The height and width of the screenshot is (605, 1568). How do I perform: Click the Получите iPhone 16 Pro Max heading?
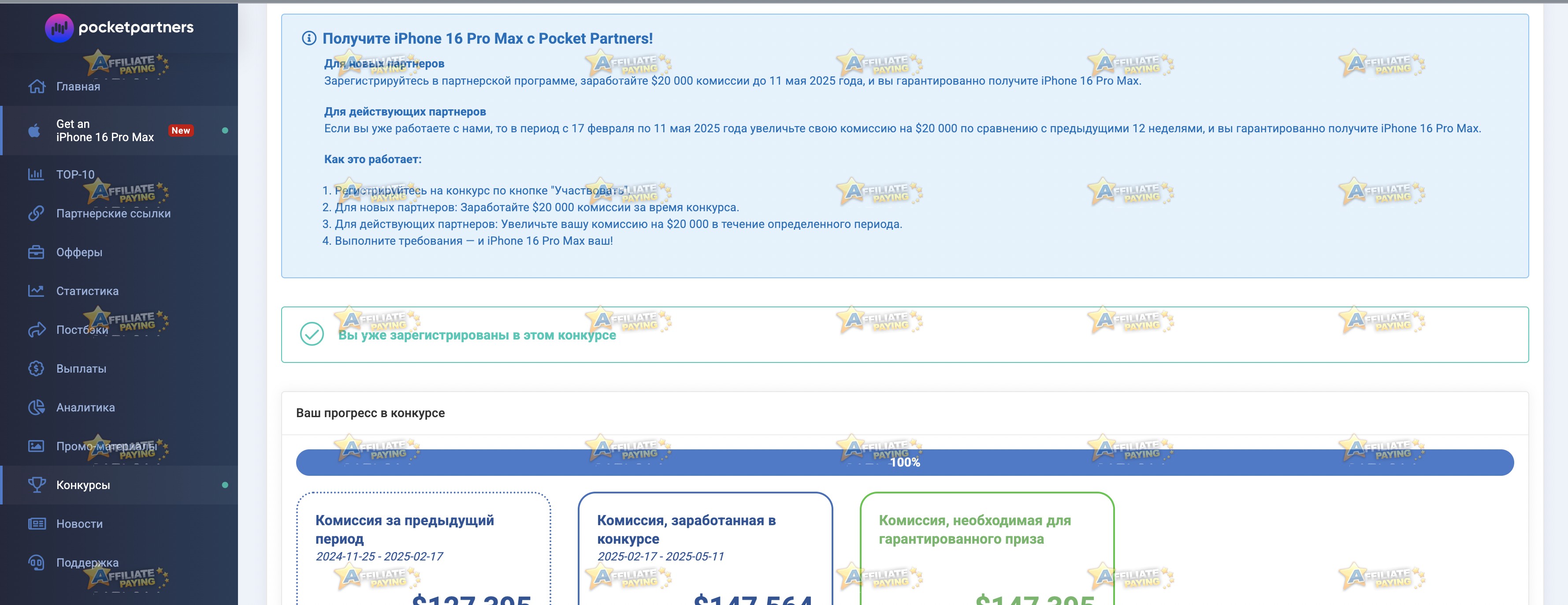point(487,38)
